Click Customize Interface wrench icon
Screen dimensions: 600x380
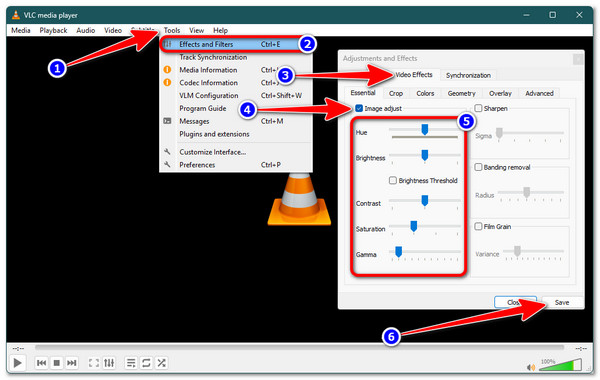click(167, 152)
